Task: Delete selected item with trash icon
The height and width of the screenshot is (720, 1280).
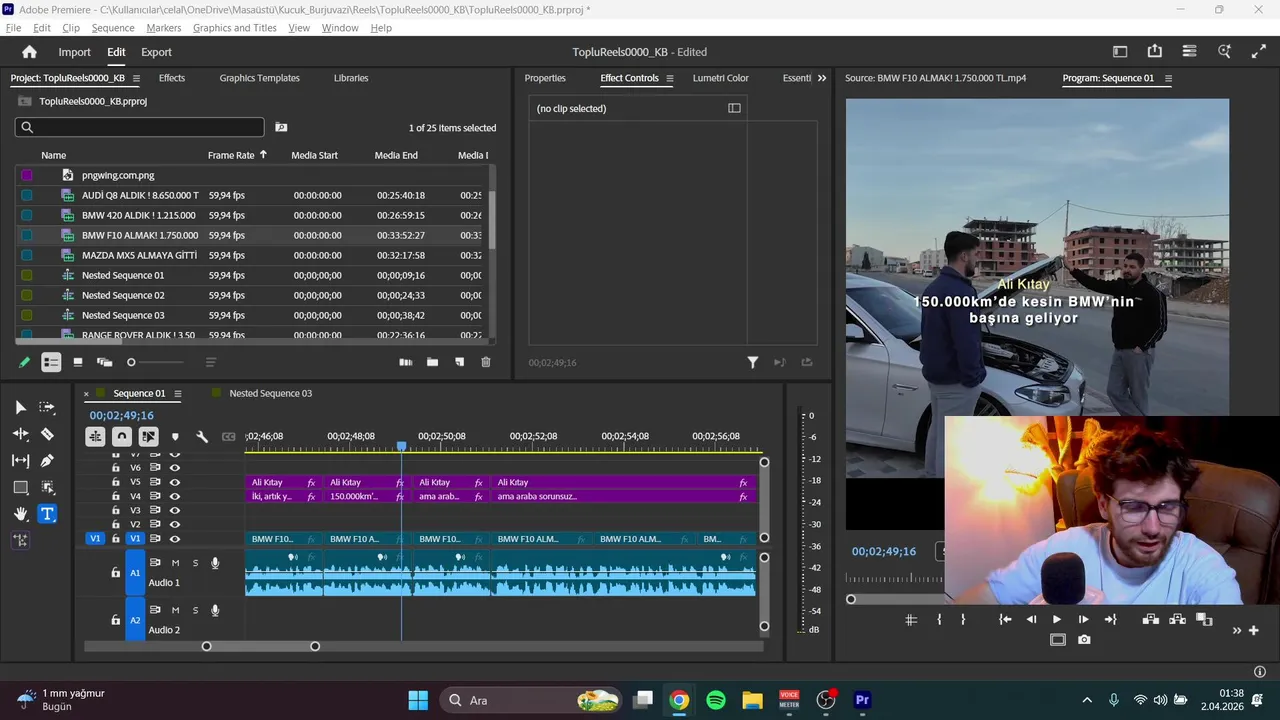Action: pos(486,362)
